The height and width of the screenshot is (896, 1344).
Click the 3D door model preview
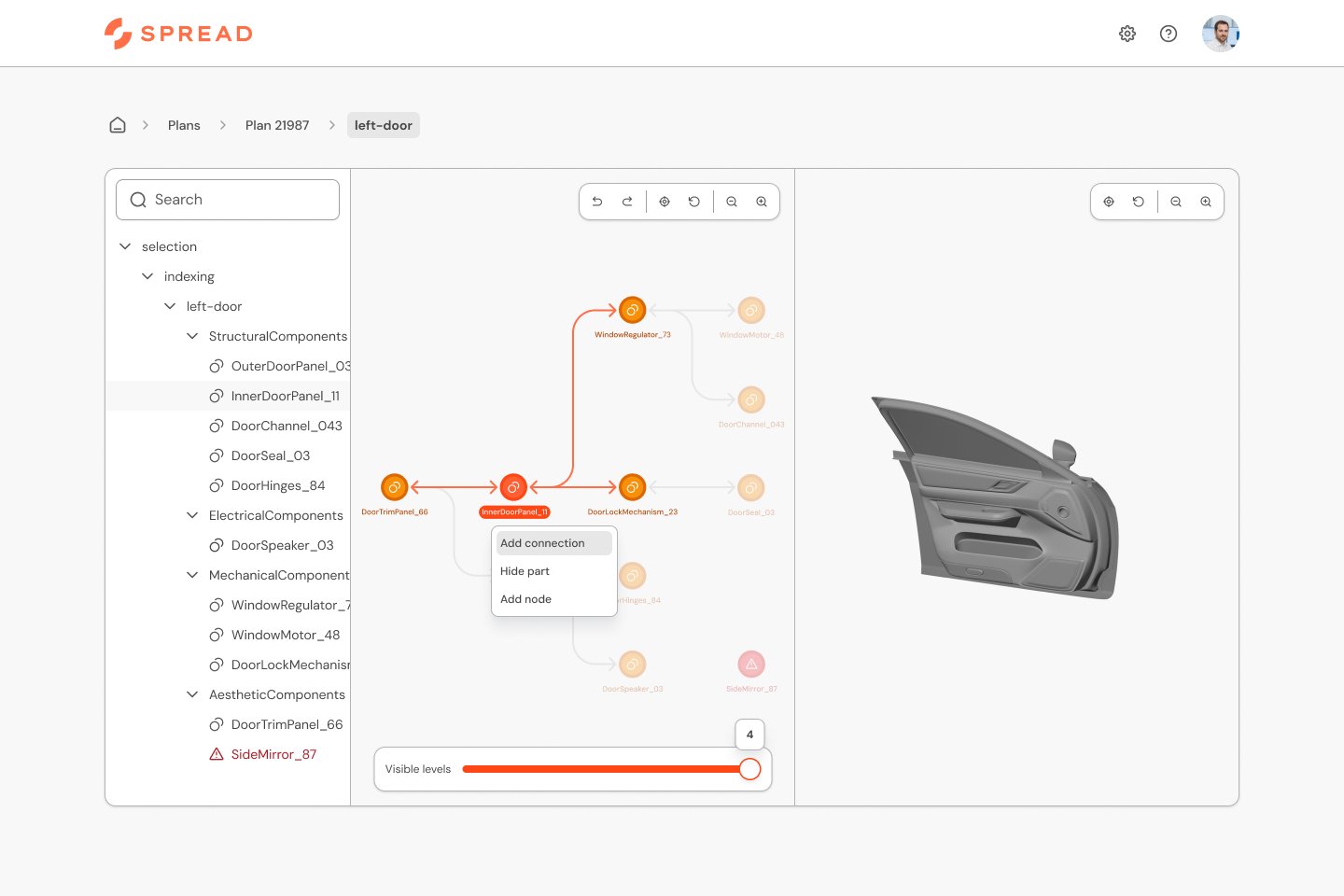pos(996,497)
